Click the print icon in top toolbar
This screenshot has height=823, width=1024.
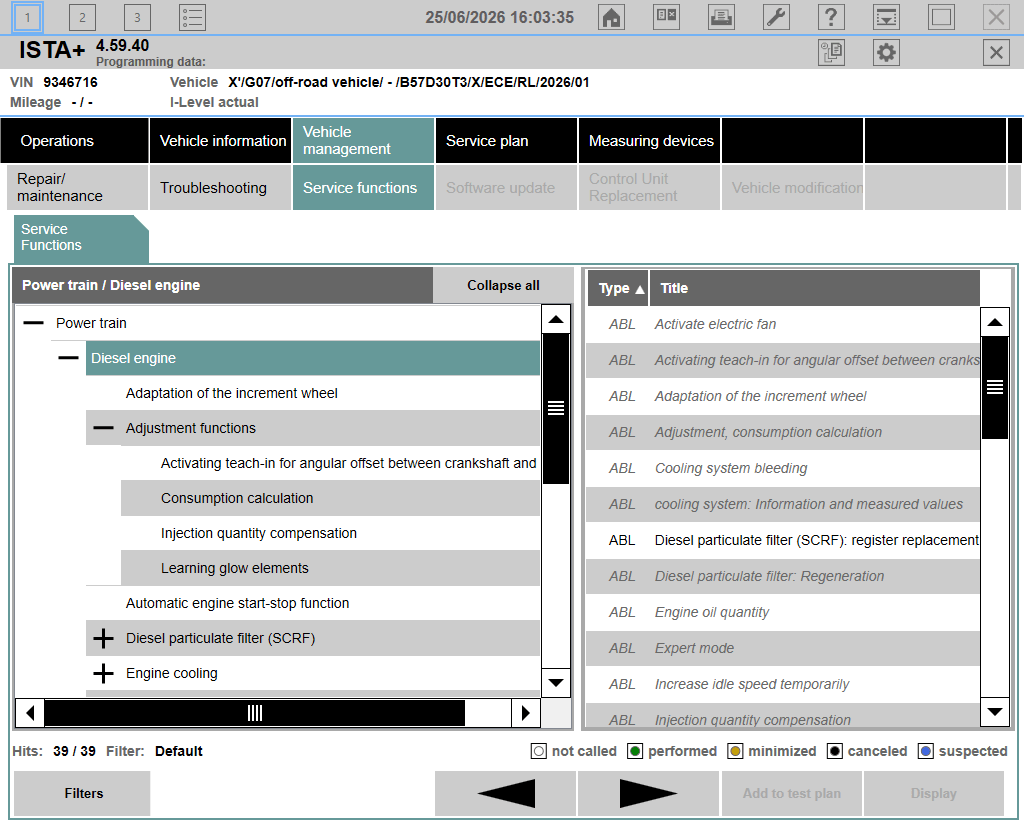coord(721,18)
